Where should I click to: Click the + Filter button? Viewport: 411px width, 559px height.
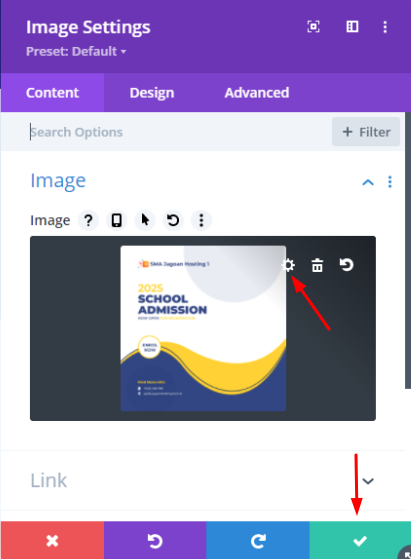[366, 132]
